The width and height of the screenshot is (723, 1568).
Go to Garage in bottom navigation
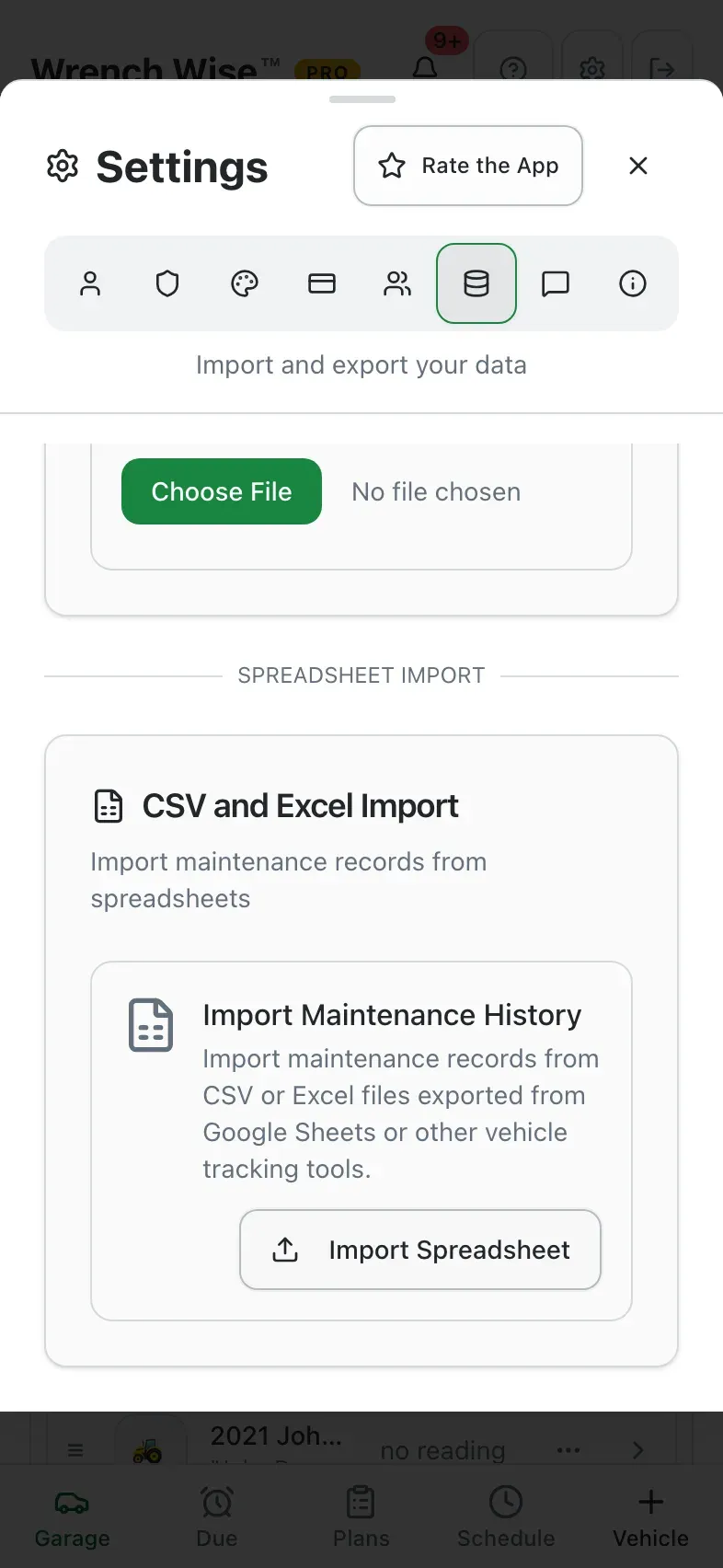(x=72, y=1518)
